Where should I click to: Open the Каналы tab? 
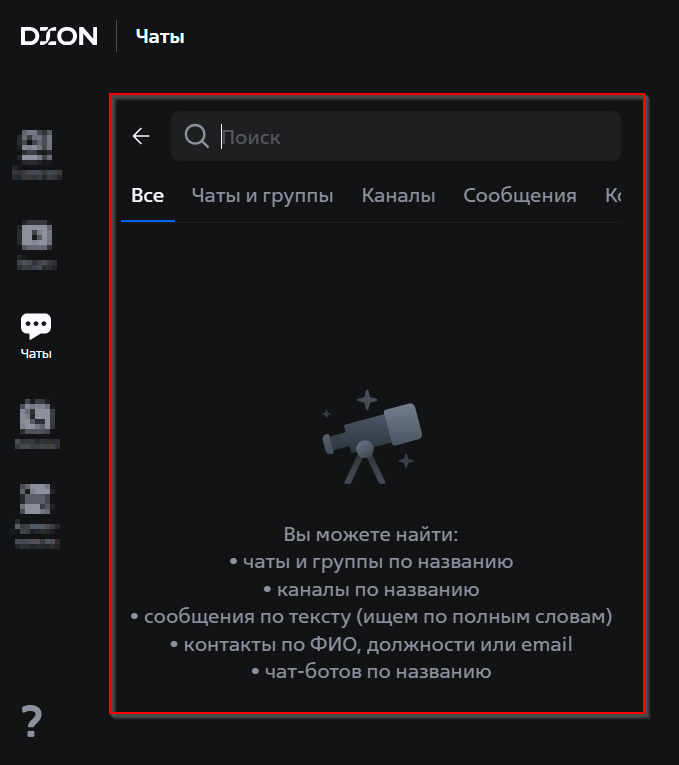(x=398, y=196)
